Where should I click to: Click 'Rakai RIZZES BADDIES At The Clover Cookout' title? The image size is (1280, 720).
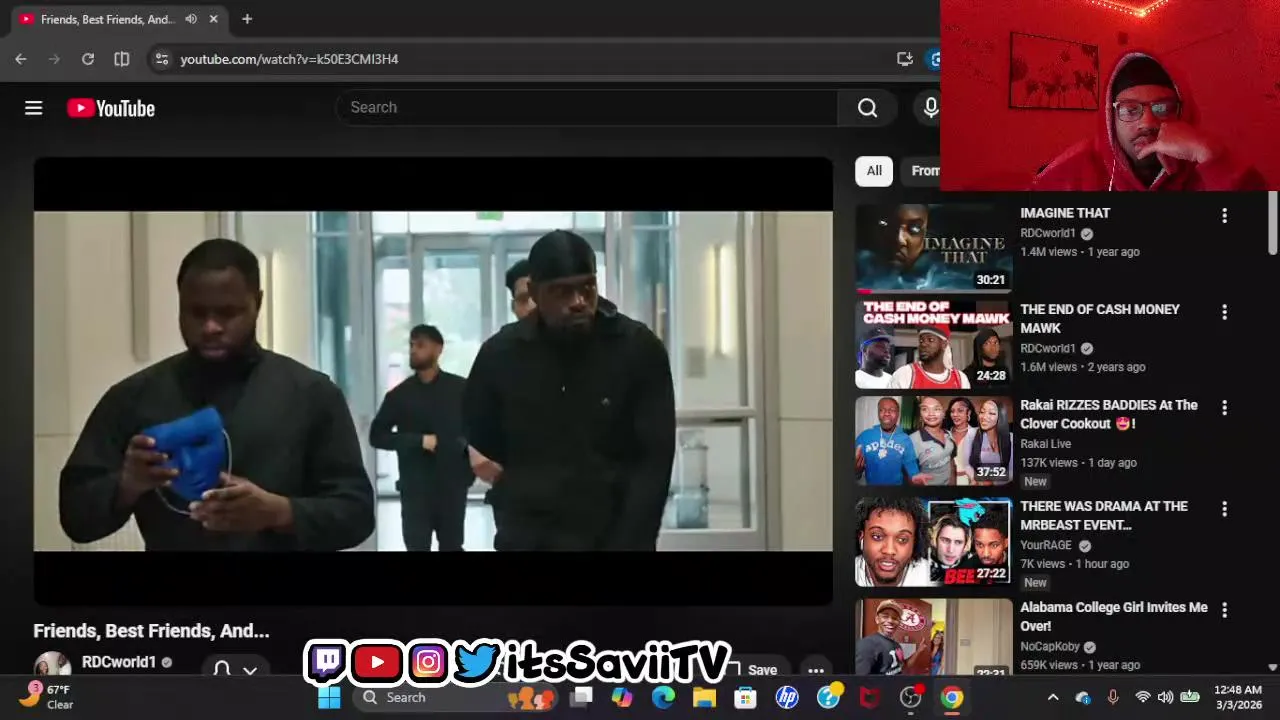click(x=1109, y=414)
